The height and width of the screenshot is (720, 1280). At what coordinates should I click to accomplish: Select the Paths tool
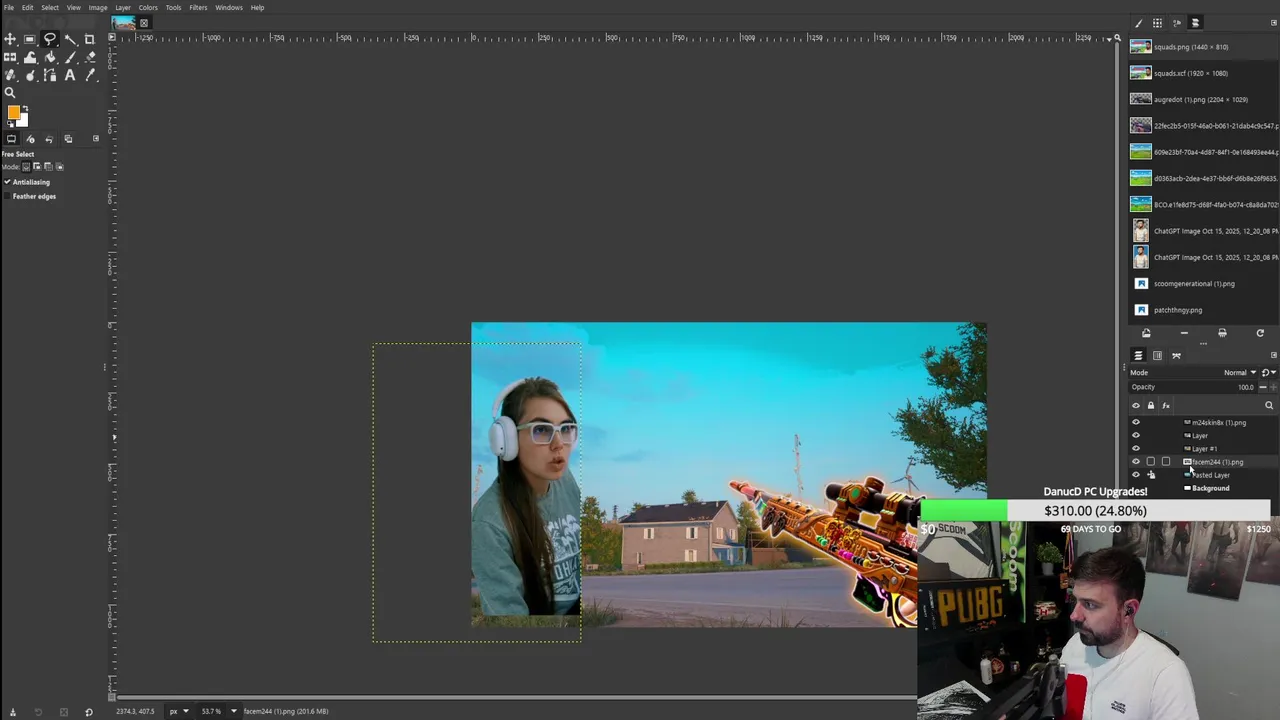point(50,75)
